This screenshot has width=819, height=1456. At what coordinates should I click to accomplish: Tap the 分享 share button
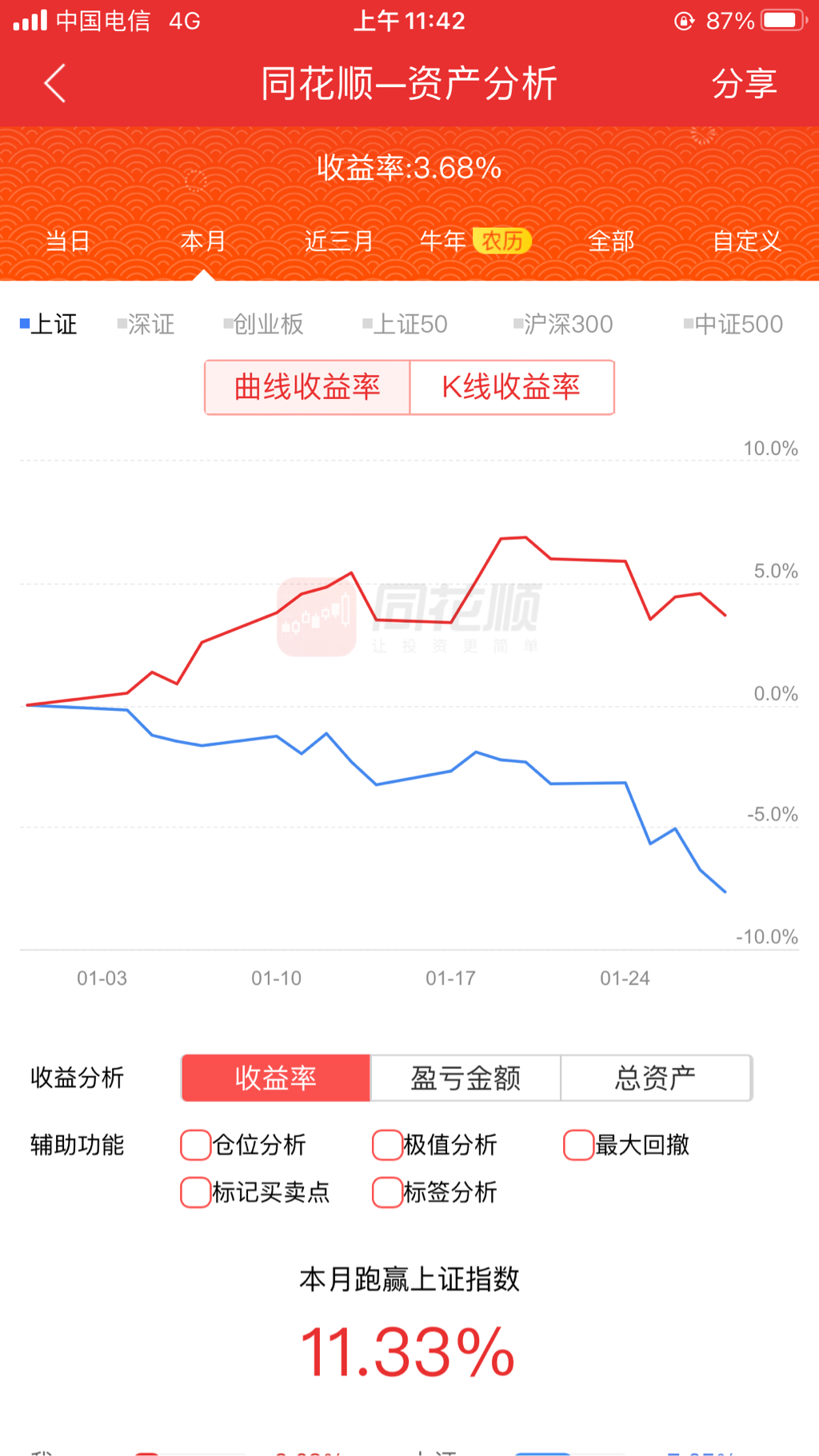click(x=744, y=83)
